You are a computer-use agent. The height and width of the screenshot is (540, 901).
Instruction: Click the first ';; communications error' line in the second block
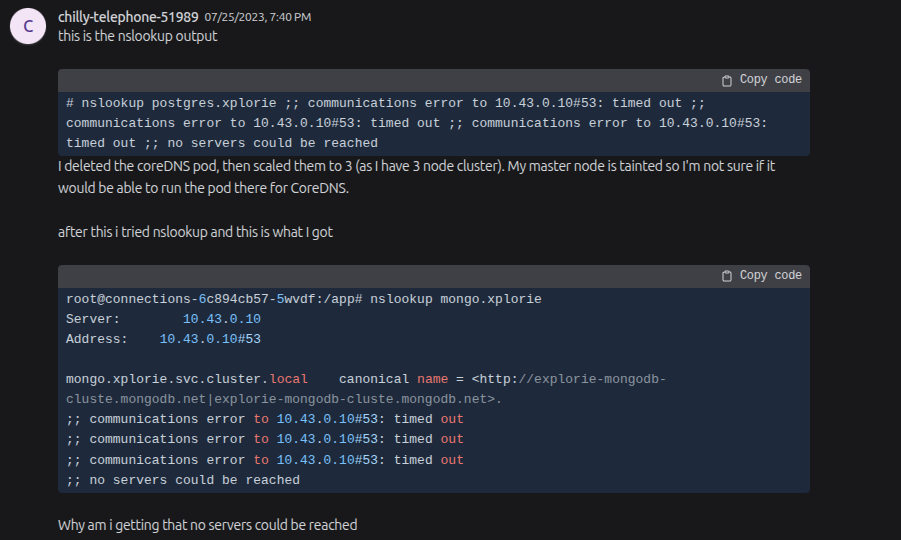(x=265, y=419)
